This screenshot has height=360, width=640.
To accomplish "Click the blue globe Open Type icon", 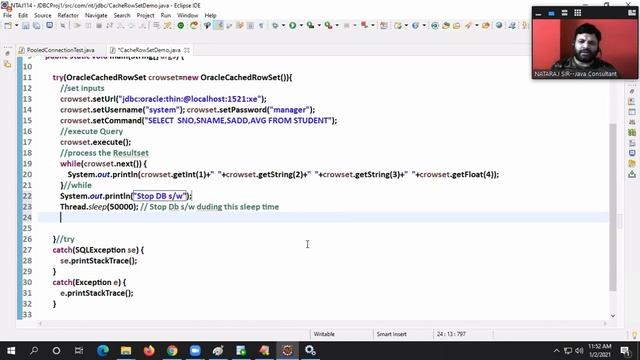I will [416, 26].
